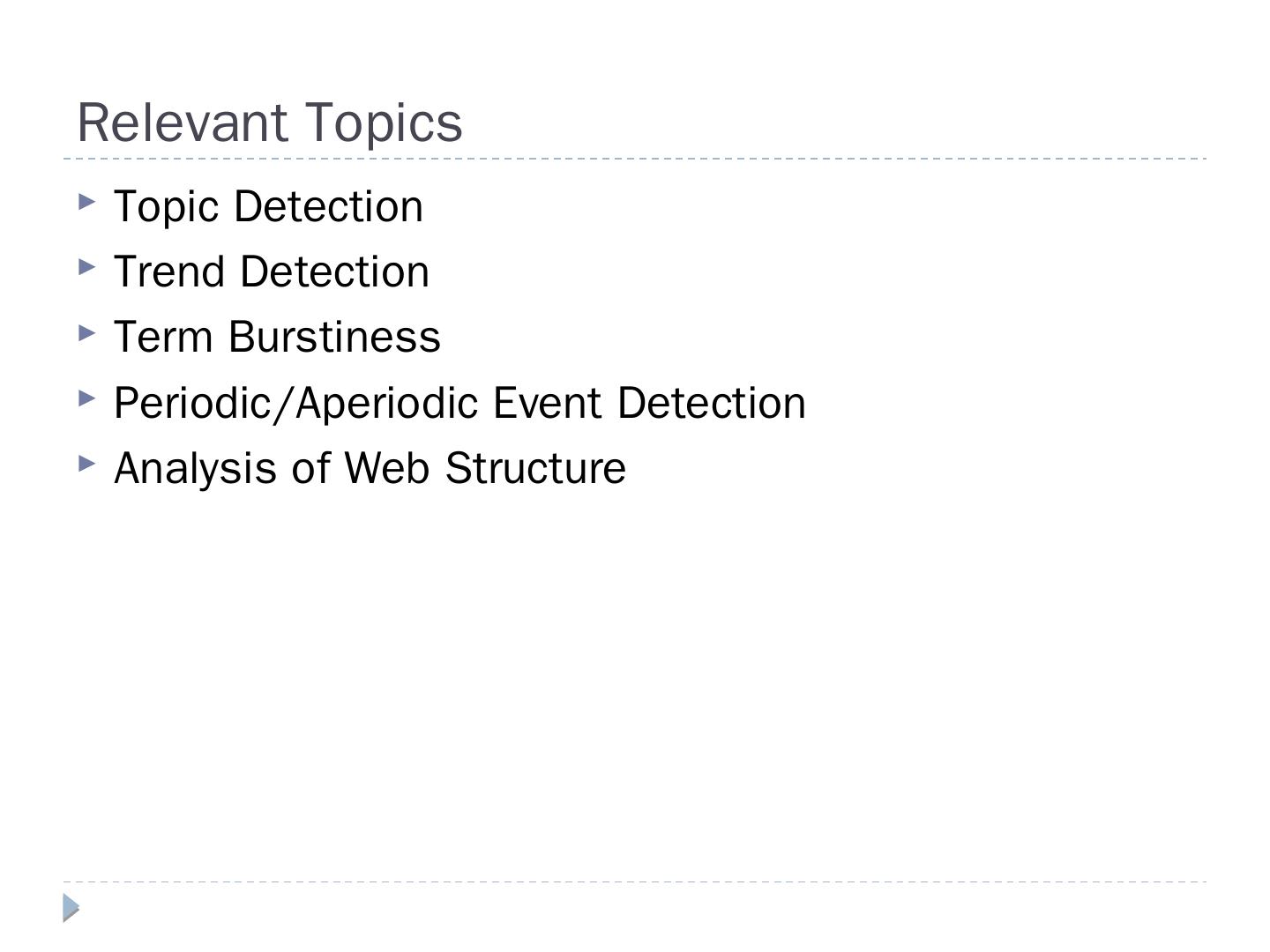Screen dimensions: 1270x952
Task: Click the "Topic Detection" bullet text
Action: click(x=268, y=207)
